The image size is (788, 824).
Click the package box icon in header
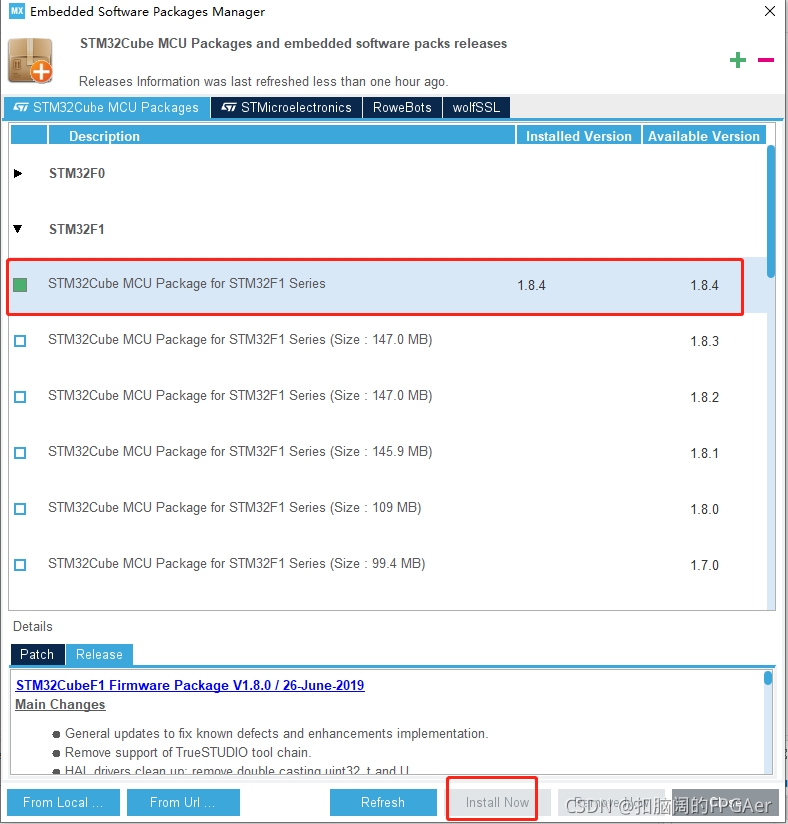(x=30, y=60)
